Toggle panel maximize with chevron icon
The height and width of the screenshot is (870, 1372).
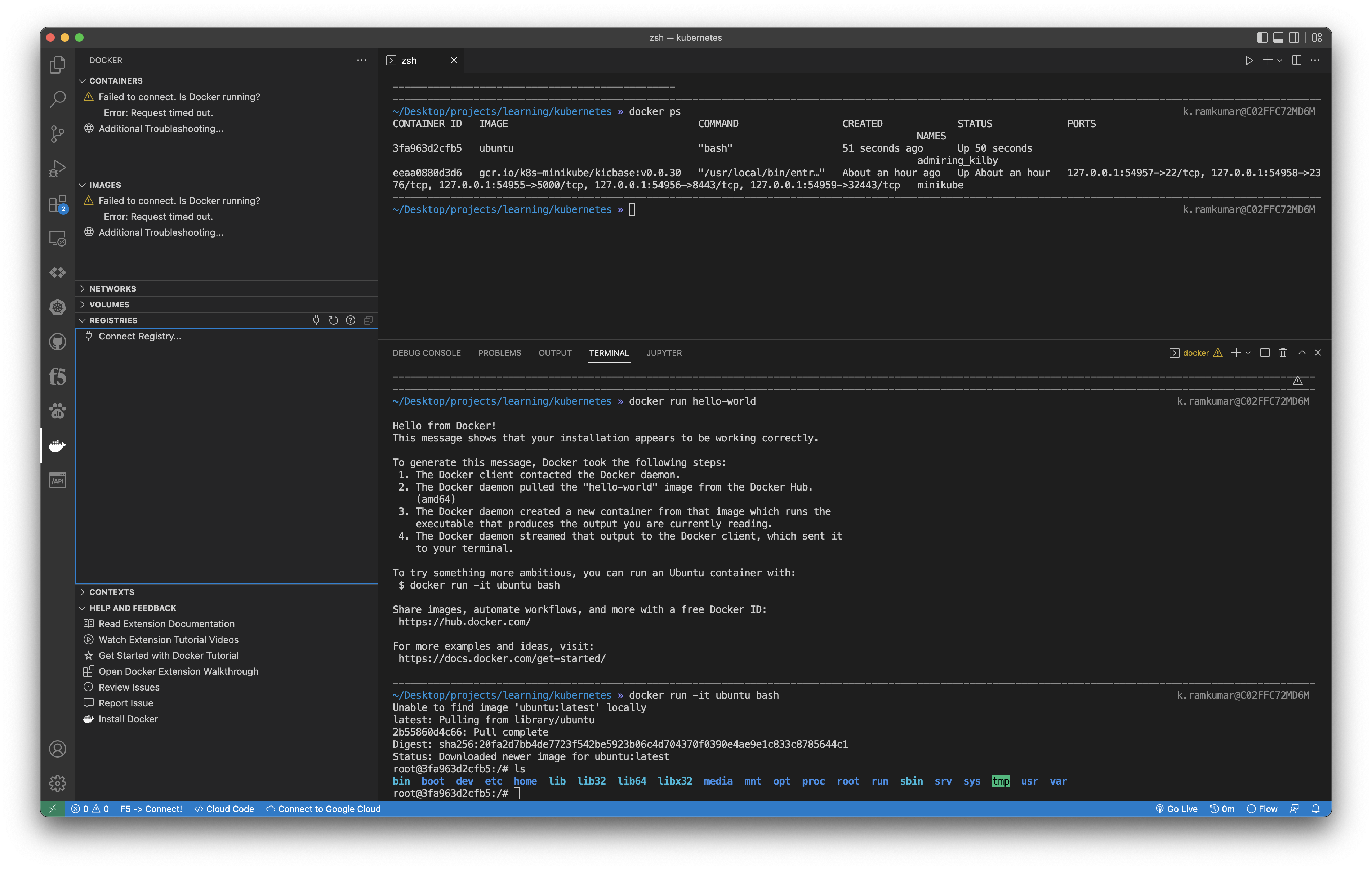coord(1302,352)
